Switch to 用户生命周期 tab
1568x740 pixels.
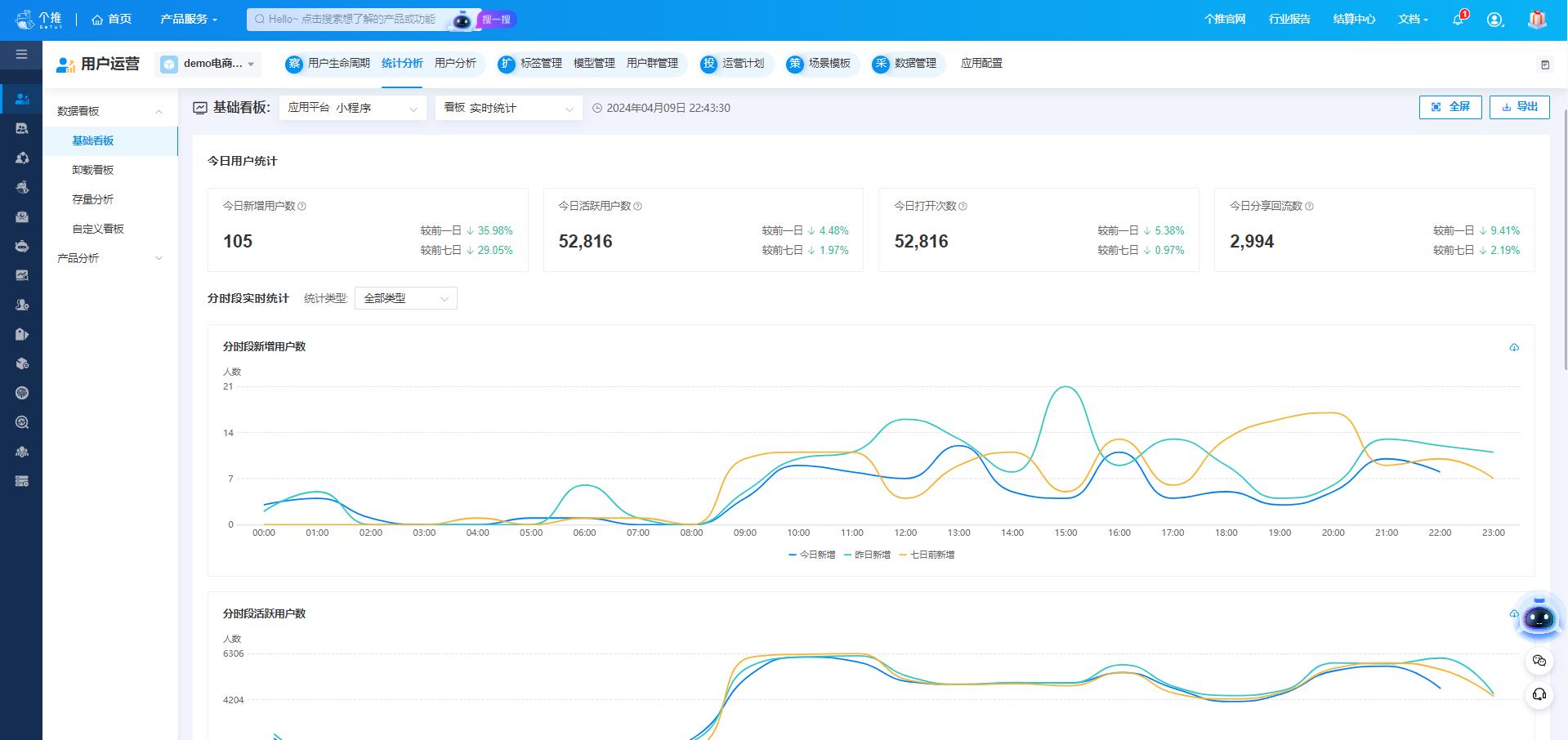[x=338, y=63]
